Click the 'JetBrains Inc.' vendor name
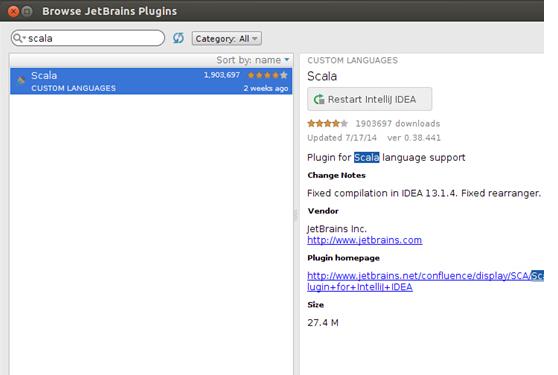 337,228
